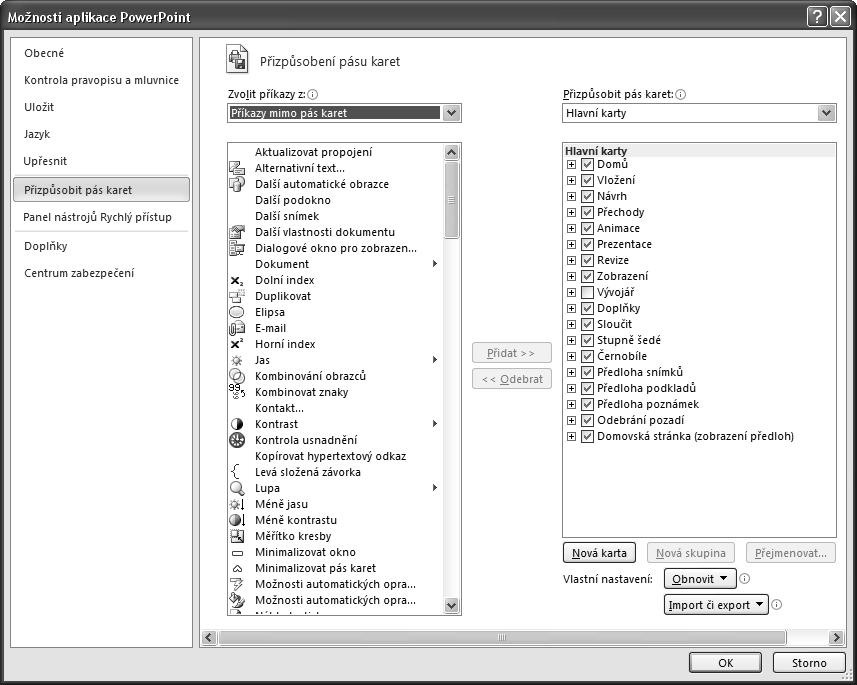Screen dimensions: 857x685
Task: Expand the Doplňky tab node
Action: (x=571, y=308)
